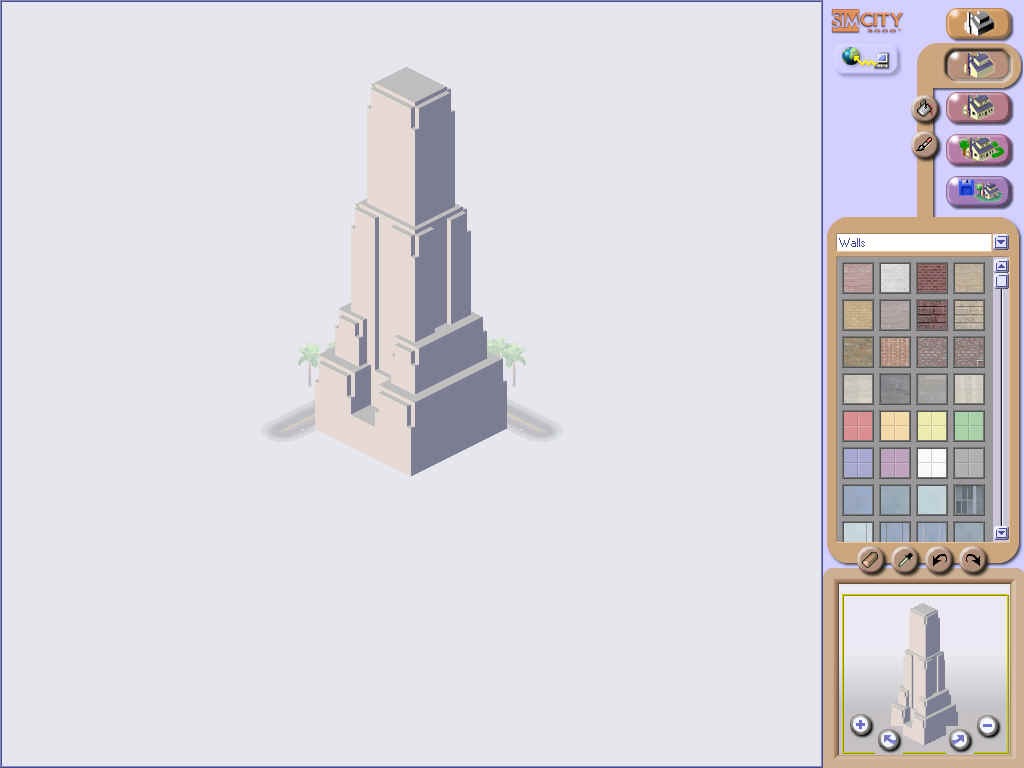Choose the pink brick wall texture
Viewport: 1024px width, 768px height.
tap(857, 278)
